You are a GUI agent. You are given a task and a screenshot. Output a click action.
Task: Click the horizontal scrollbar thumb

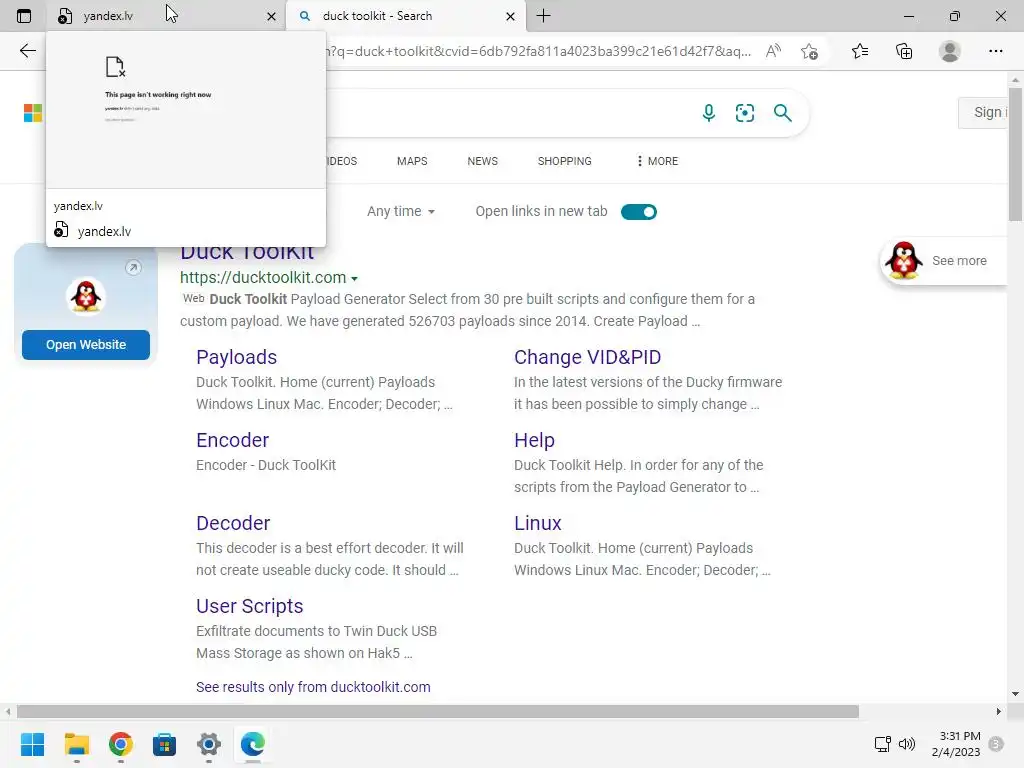coord(438,711)
